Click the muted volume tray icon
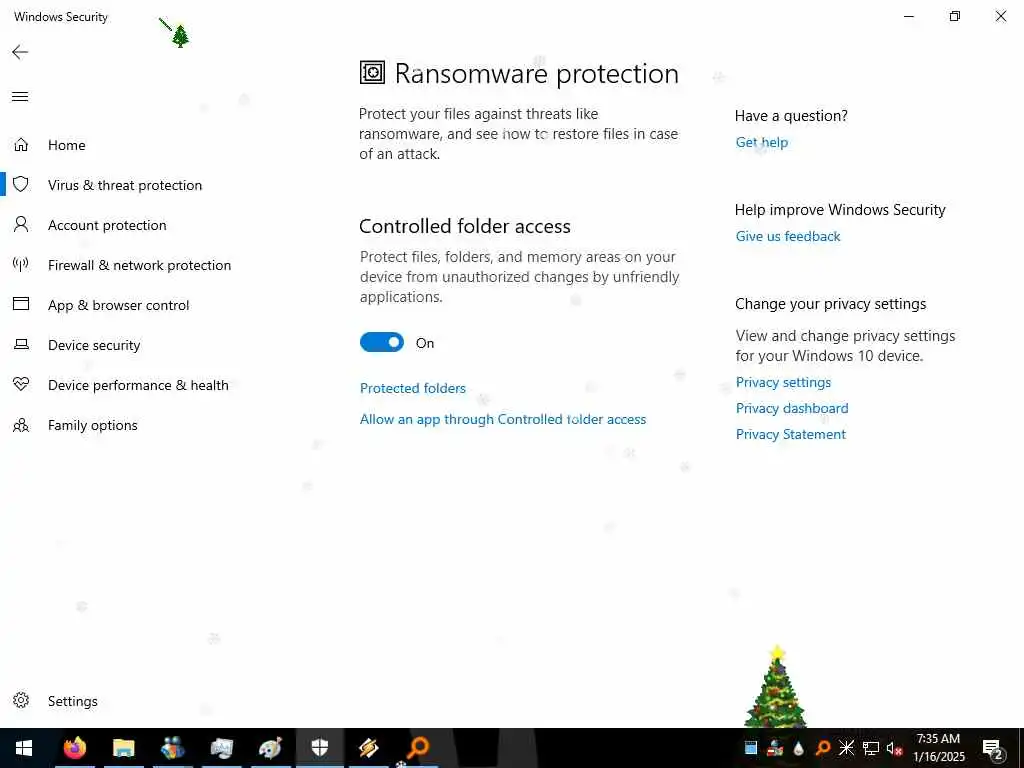Image resolution: width=1024 pixels, height=768 pixels. [894, 748]
